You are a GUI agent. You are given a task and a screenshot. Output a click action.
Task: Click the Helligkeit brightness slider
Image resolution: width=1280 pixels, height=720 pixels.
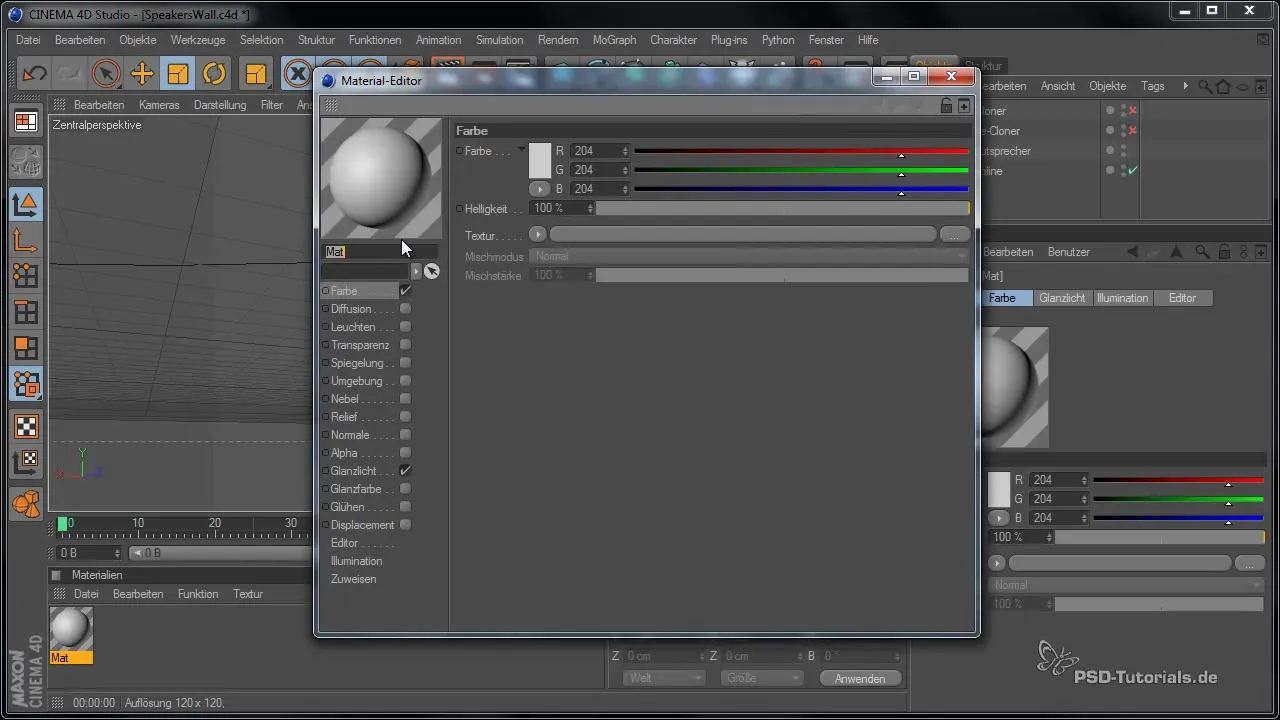pyautogui.click(x=783, y=208)
